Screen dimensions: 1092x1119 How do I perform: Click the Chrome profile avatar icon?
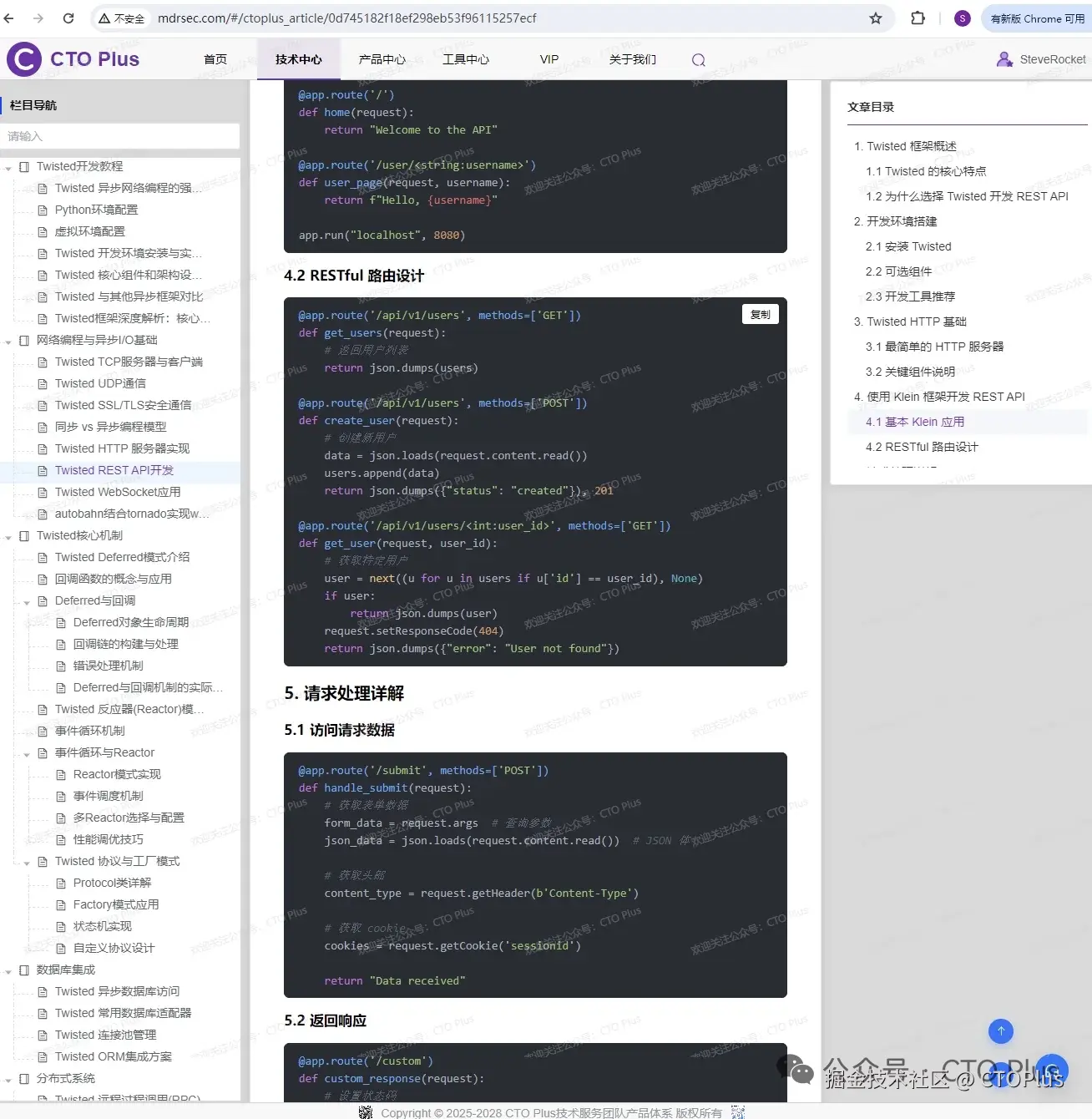962,18
